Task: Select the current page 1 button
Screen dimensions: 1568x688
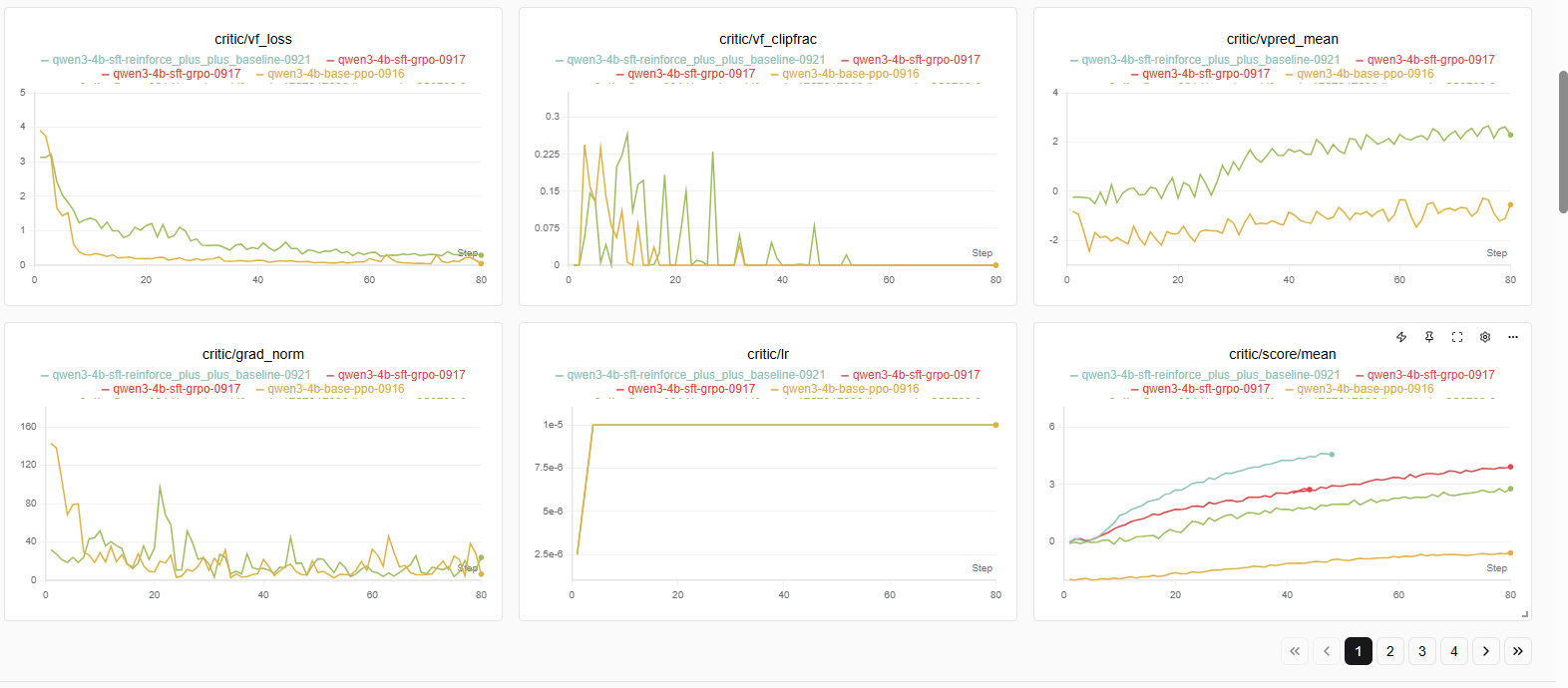Action: click(1359, 651)
